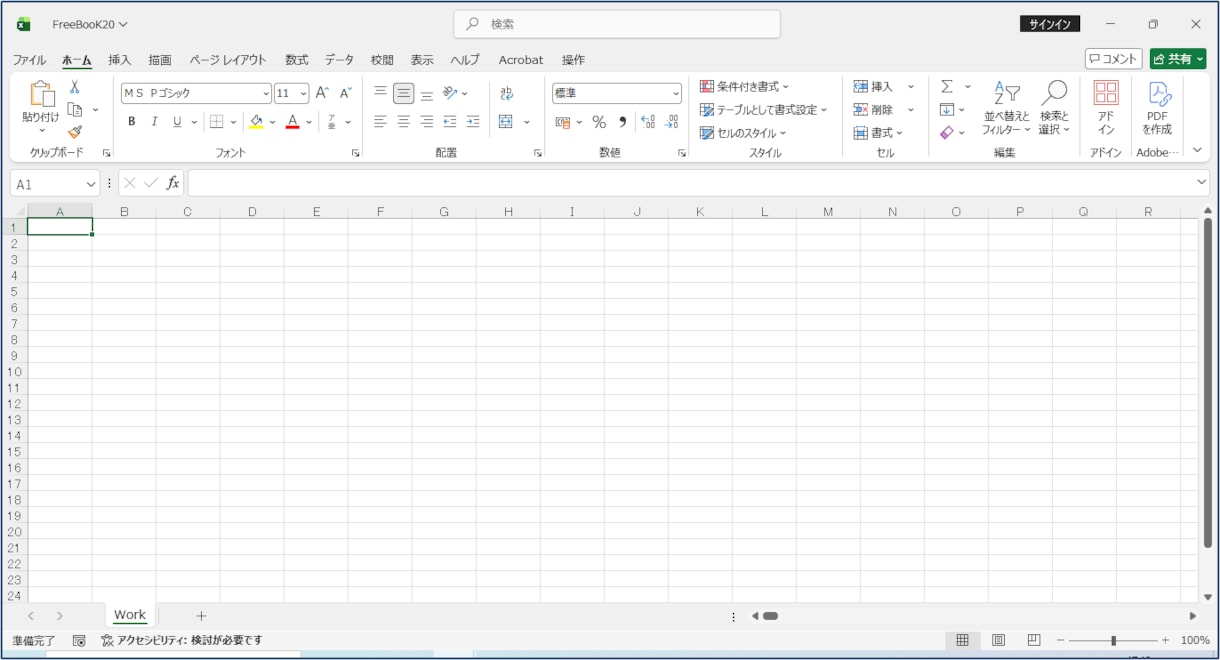Click the zoom slider in status bar
The width and height of the screenshot is (1220, 660).
coord(1113,640)
